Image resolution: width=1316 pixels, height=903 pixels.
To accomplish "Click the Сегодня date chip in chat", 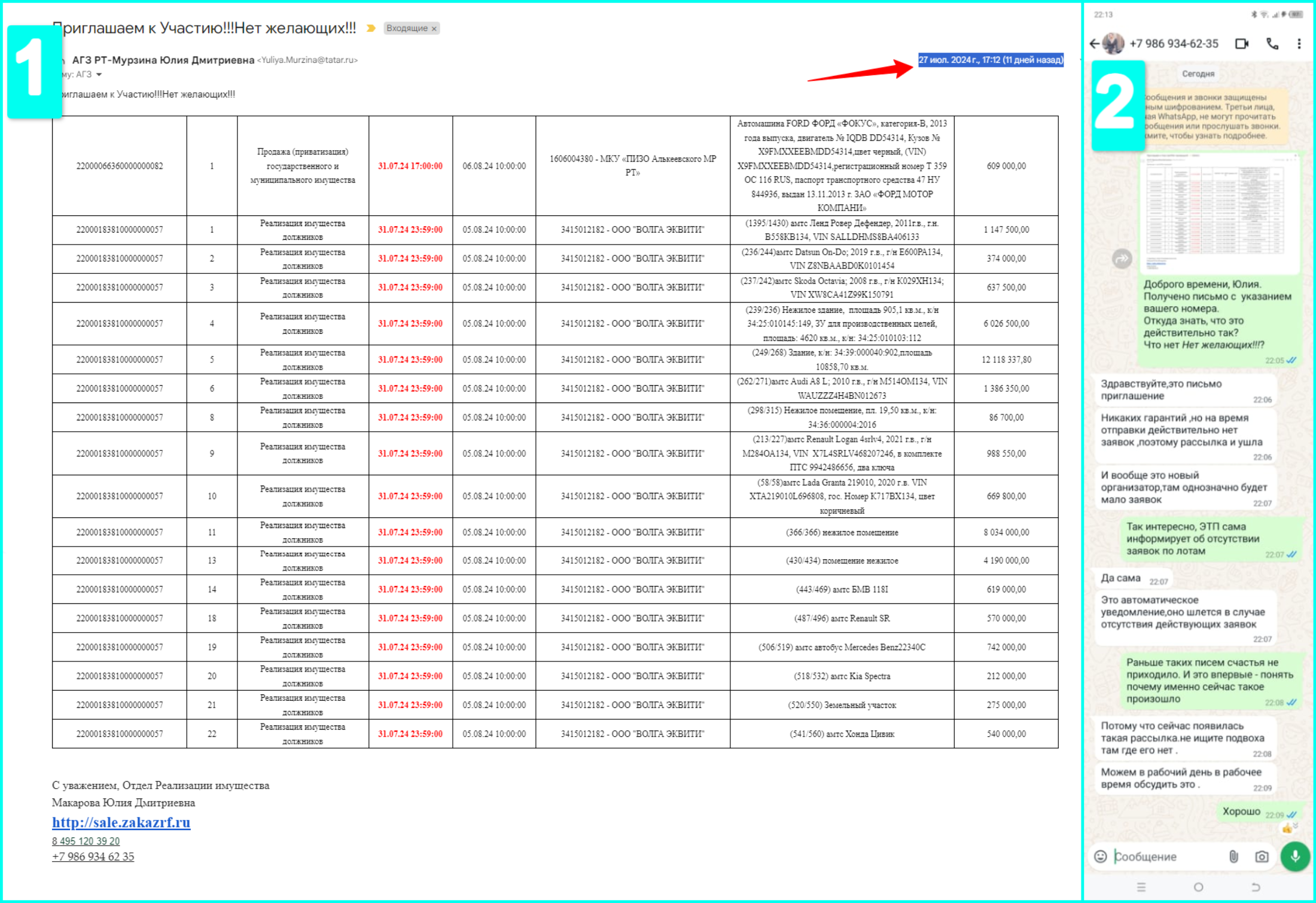I will (1198, 74).
